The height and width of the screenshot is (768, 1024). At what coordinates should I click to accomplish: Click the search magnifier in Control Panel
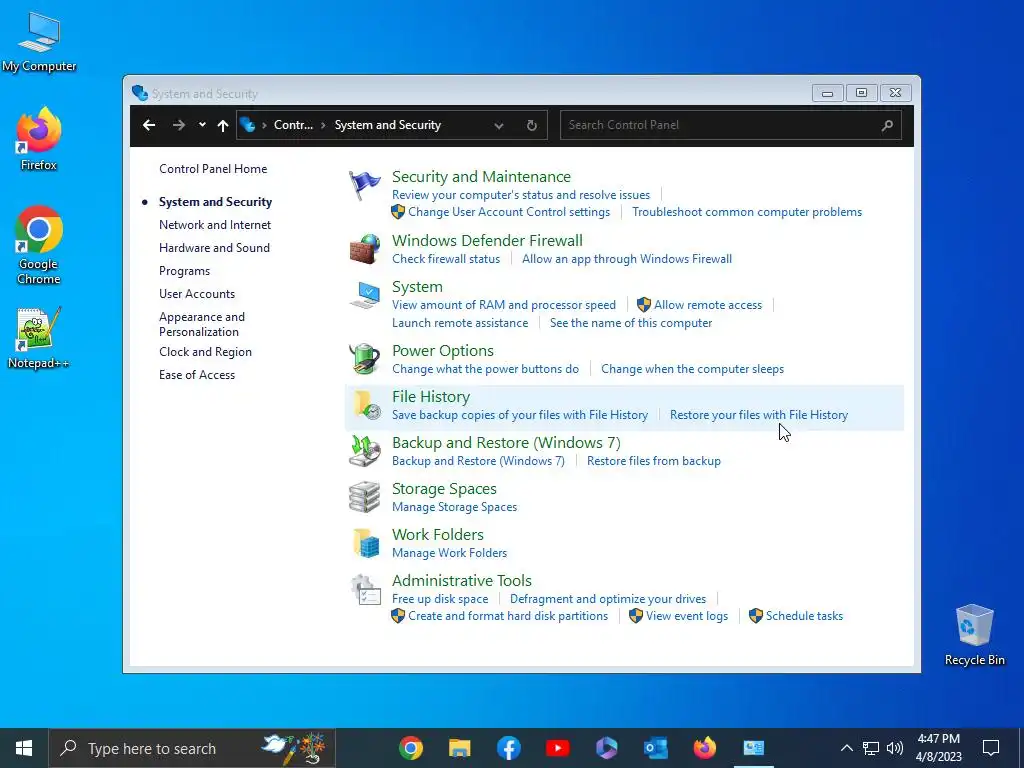pos(887,125)
